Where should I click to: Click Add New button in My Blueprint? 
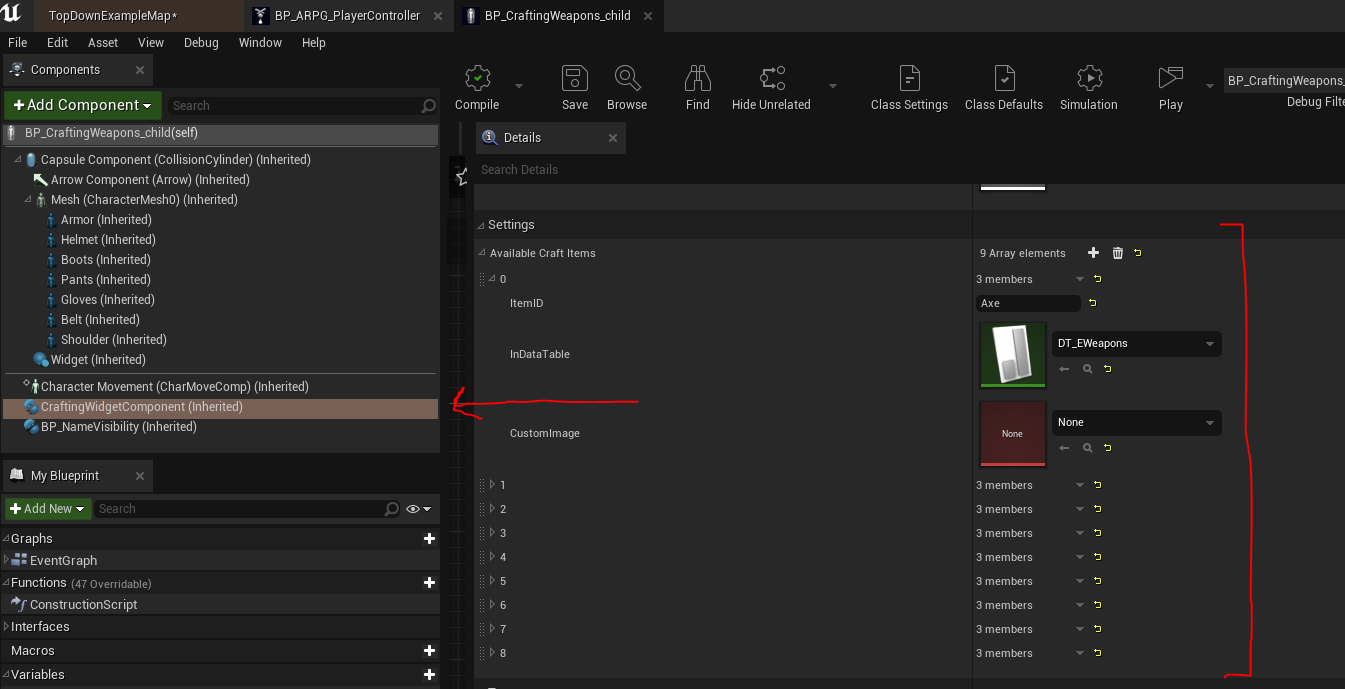48,509
